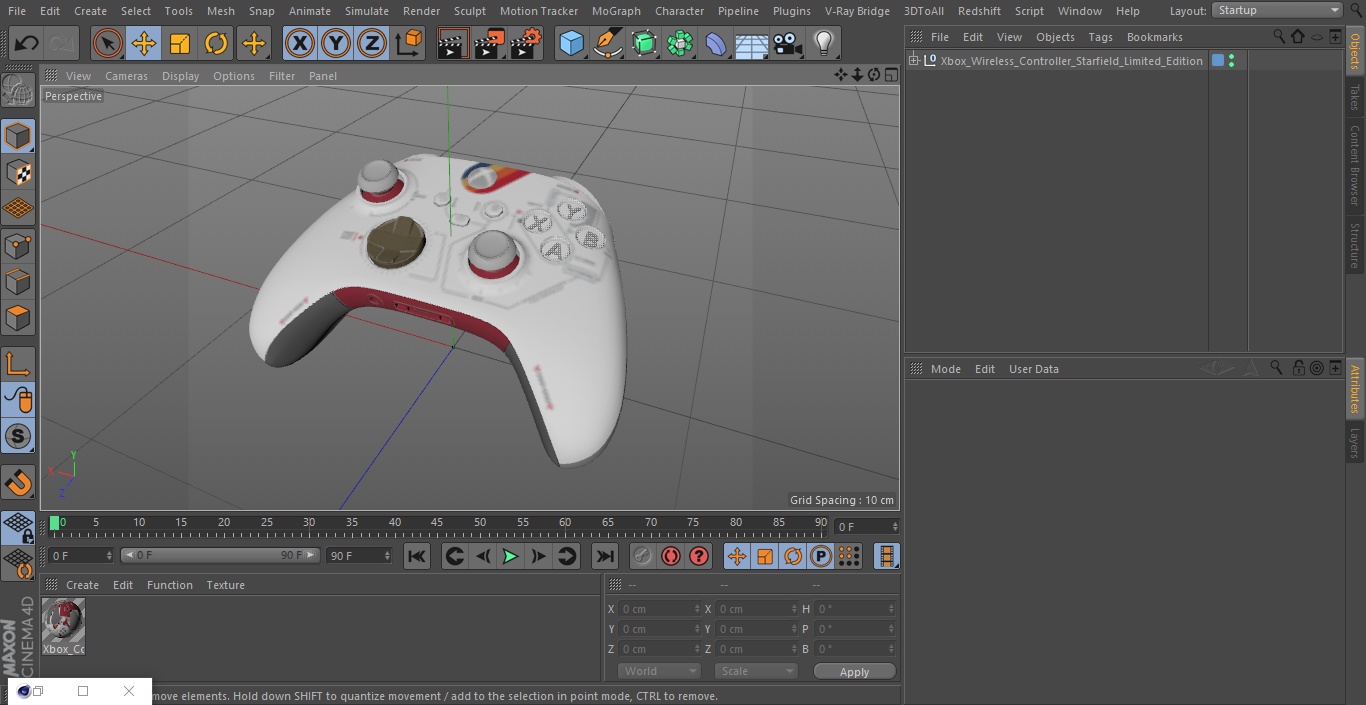Open material manager Texture menu
The height and width of the screenshot is (705, 1366).
point(225,585)
